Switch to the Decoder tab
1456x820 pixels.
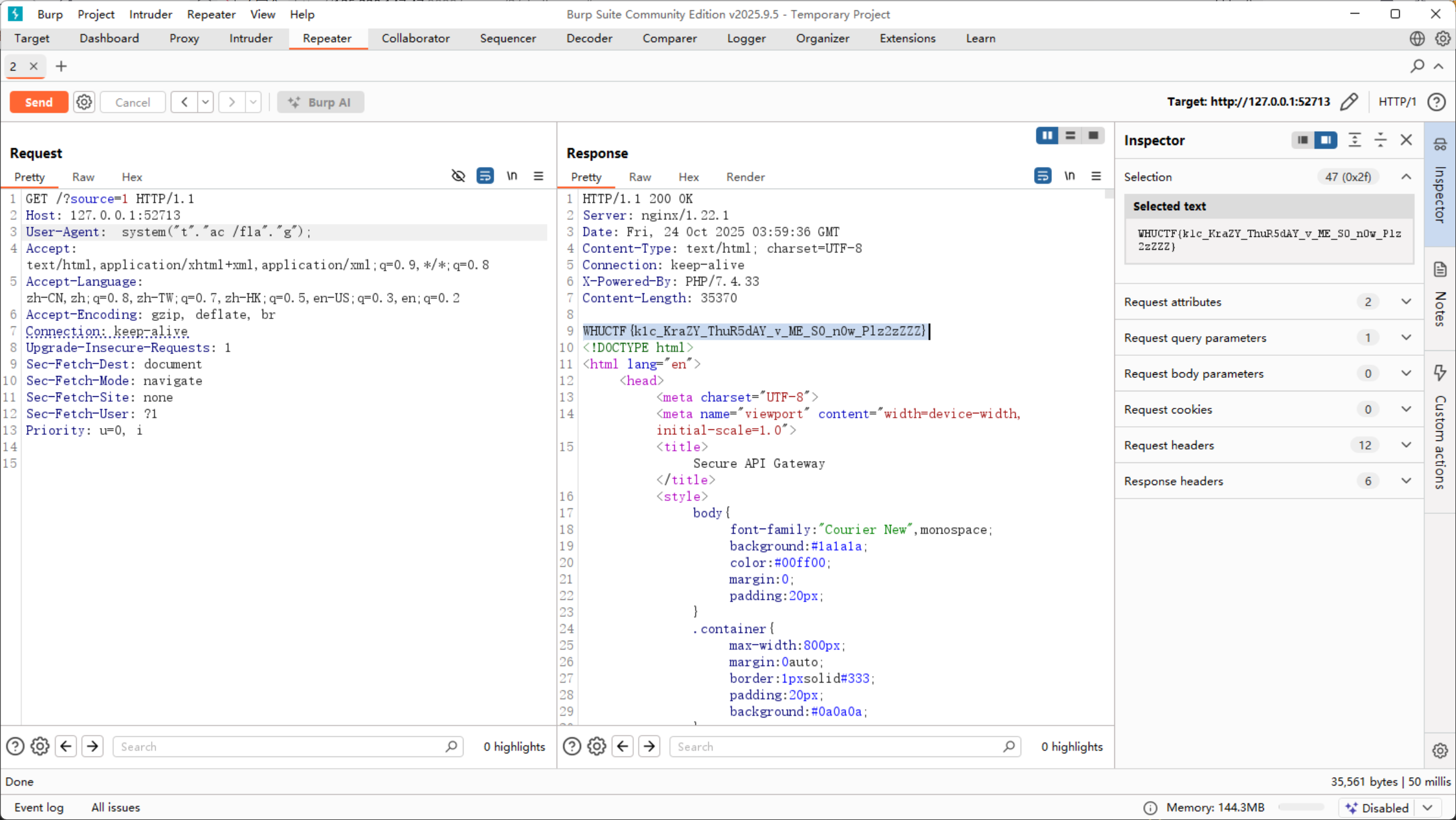589,38
